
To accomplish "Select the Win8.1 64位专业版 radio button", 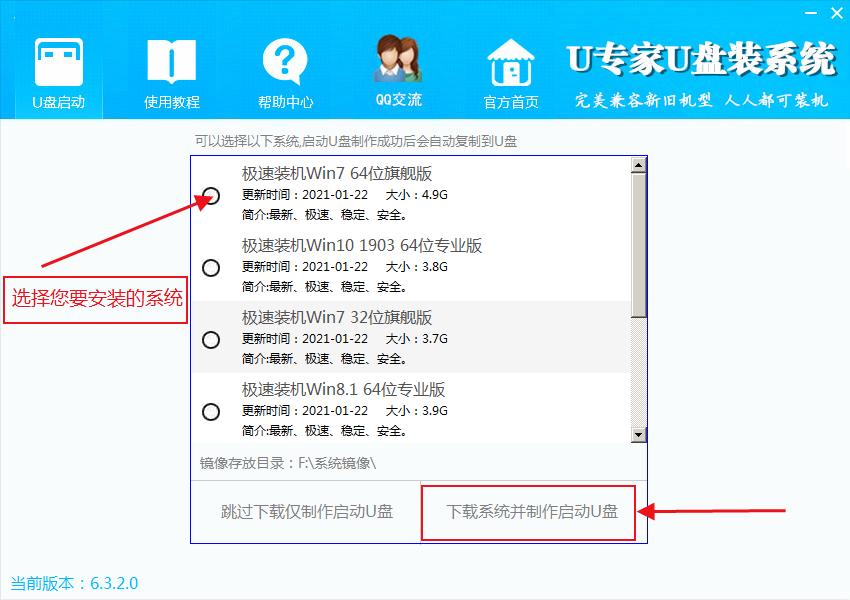I will click(211, 412).
